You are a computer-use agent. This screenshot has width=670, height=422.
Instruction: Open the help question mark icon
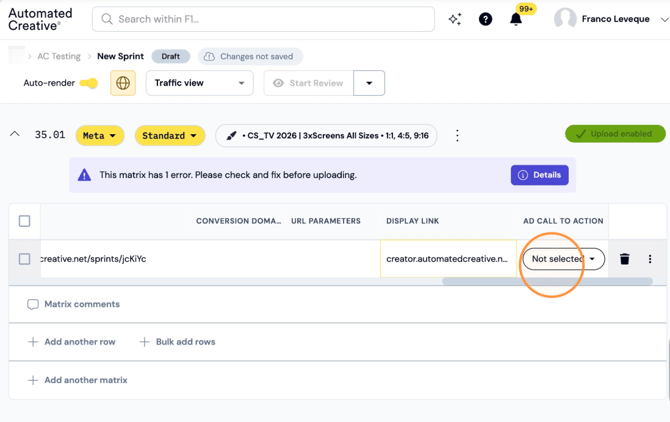(485, 19)
